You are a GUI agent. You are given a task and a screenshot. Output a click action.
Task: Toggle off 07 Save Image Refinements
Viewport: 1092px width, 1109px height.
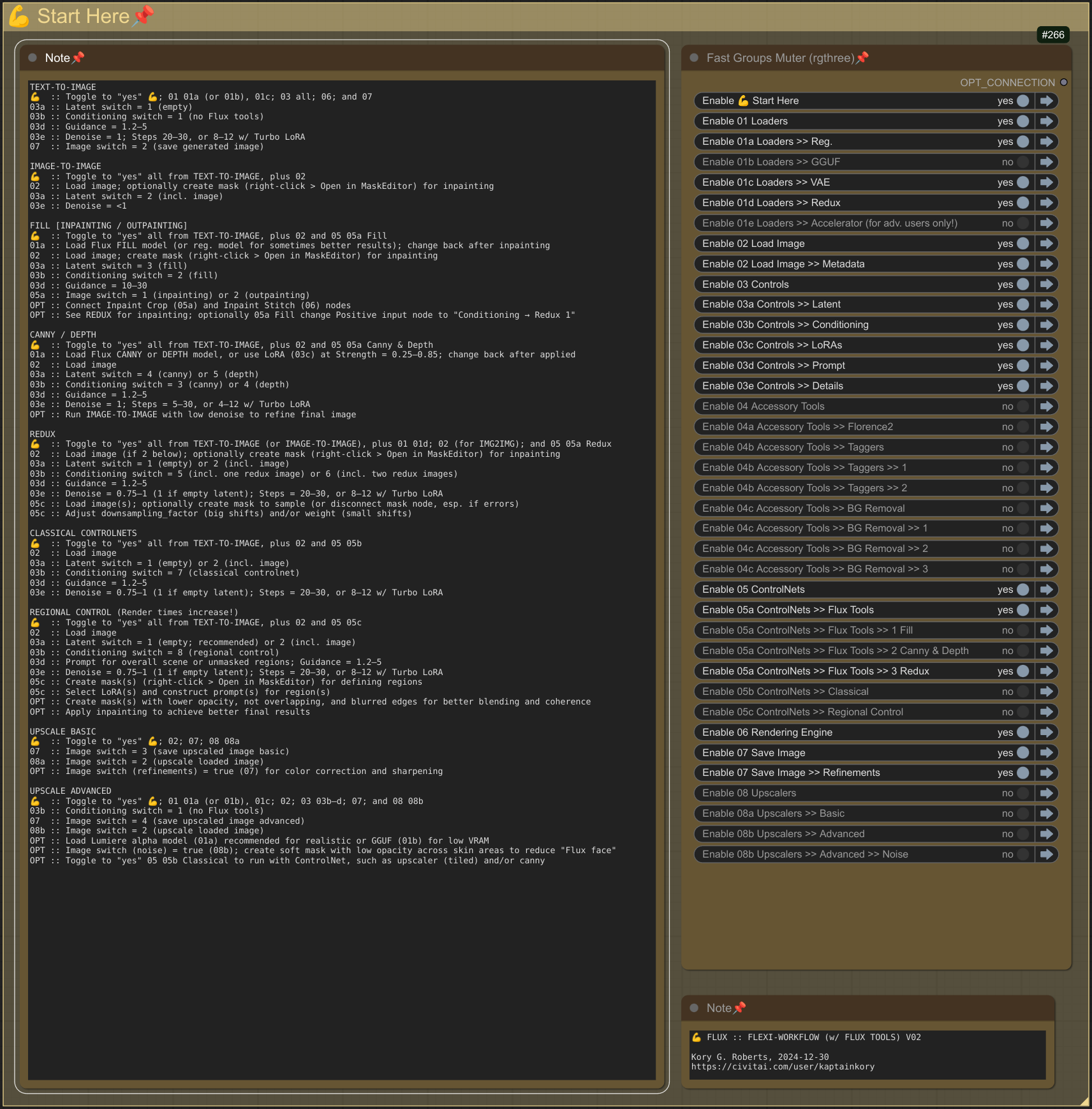1023,773
